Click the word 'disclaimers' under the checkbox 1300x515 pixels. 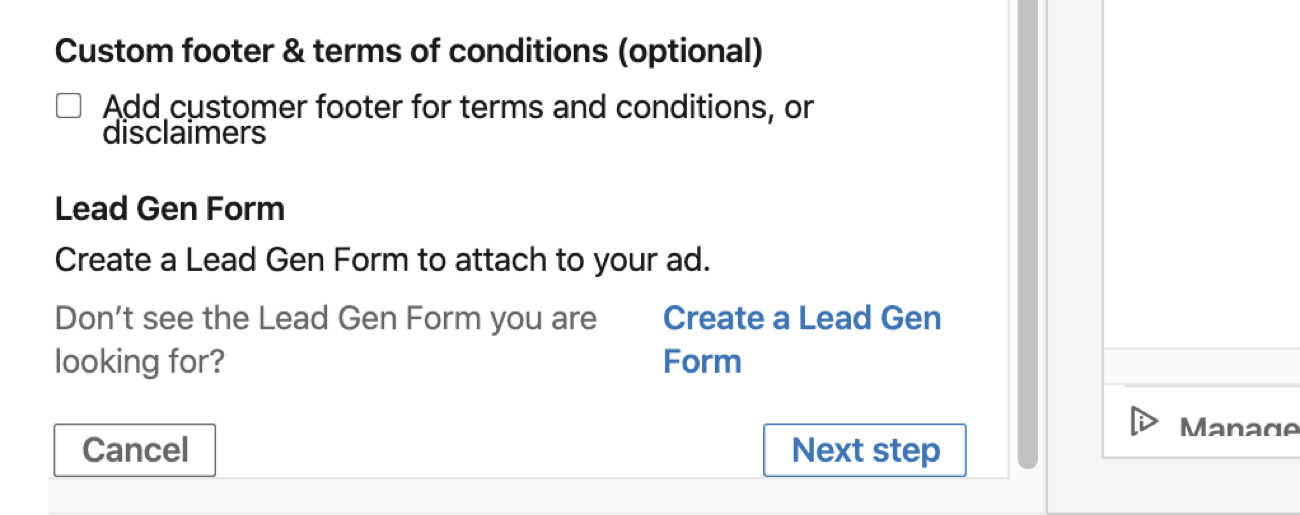pos(184,133)
